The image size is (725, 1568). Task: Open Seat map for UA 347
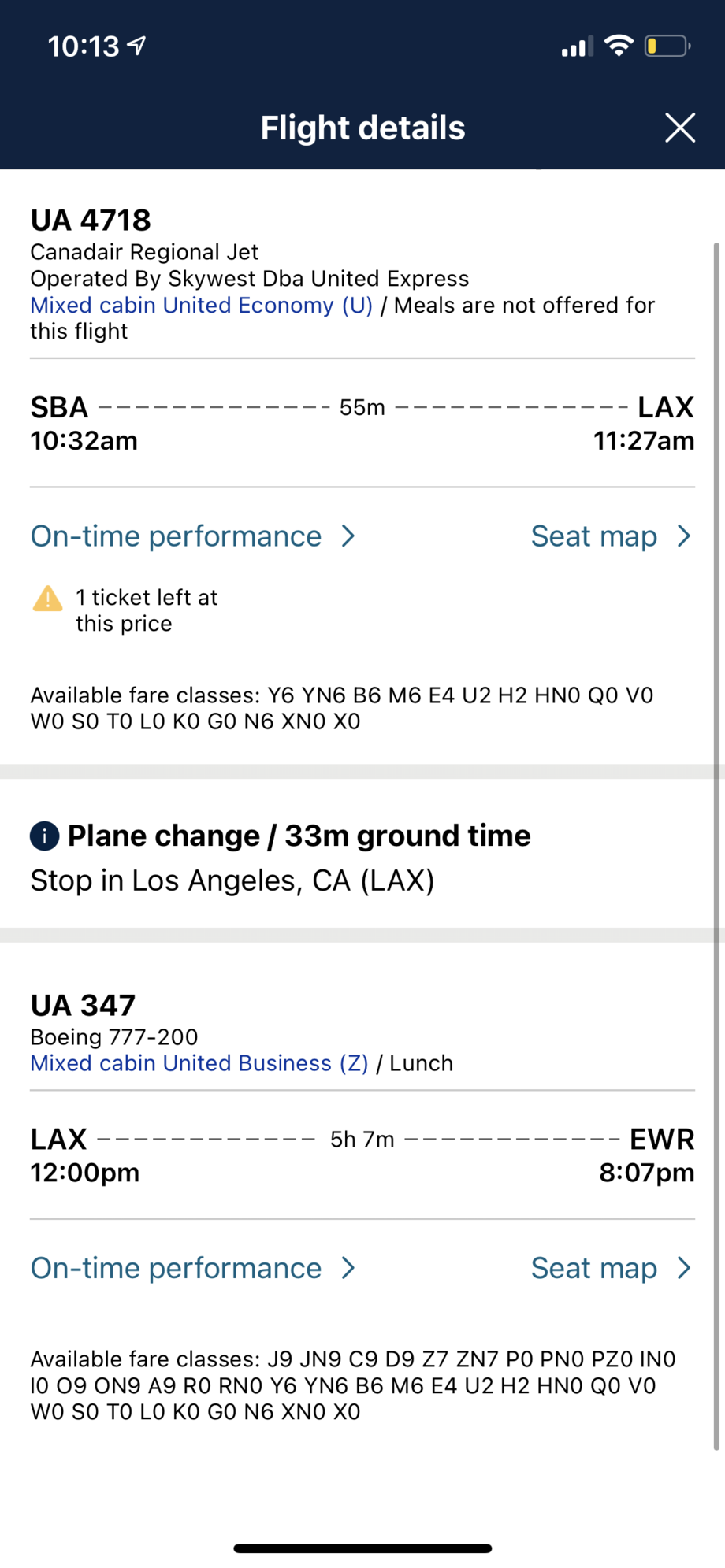pos(594,1268)
